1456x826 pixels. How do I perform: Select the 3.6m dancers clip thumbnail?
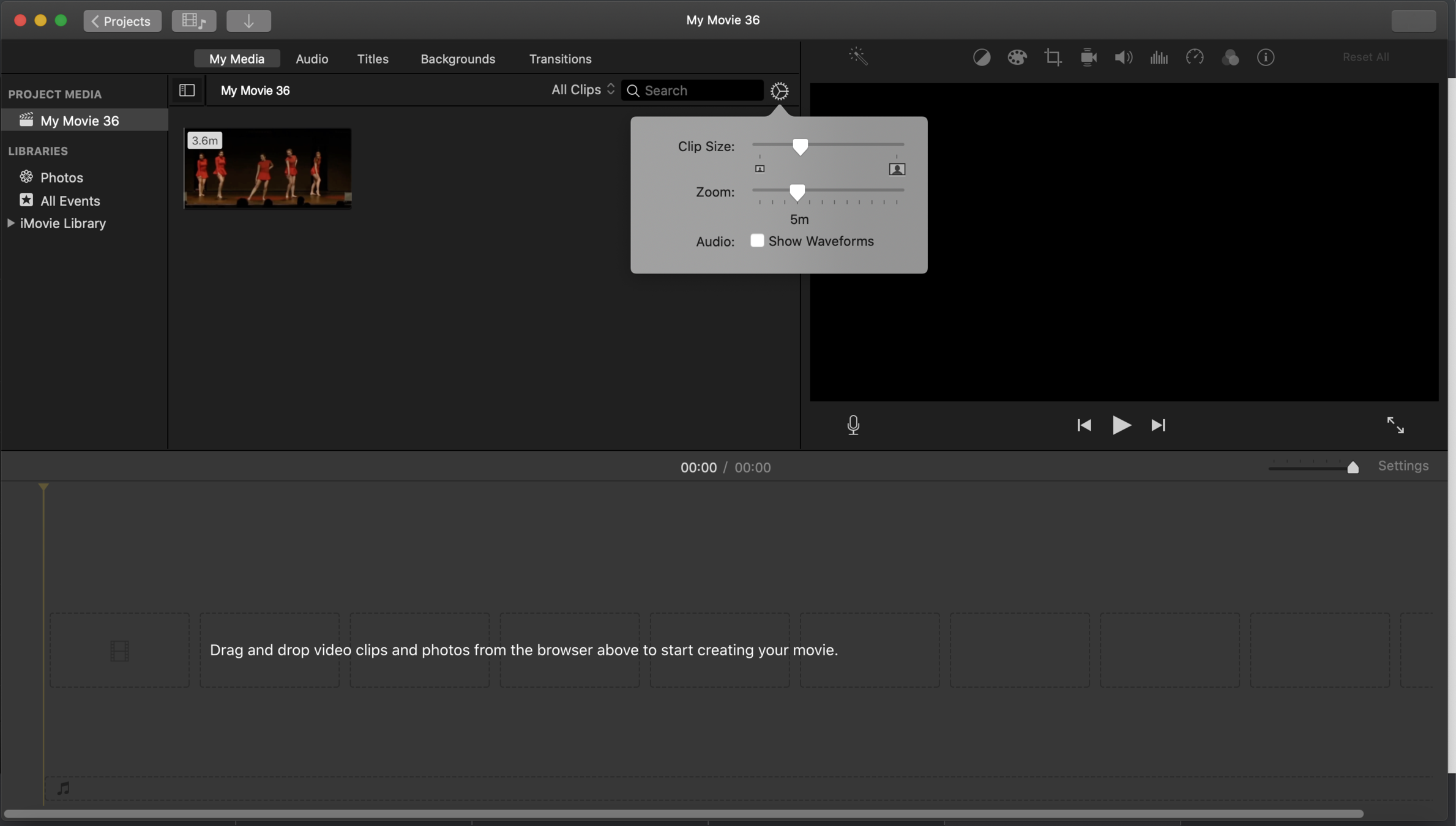pyautogui.click(x=267, y=169)
